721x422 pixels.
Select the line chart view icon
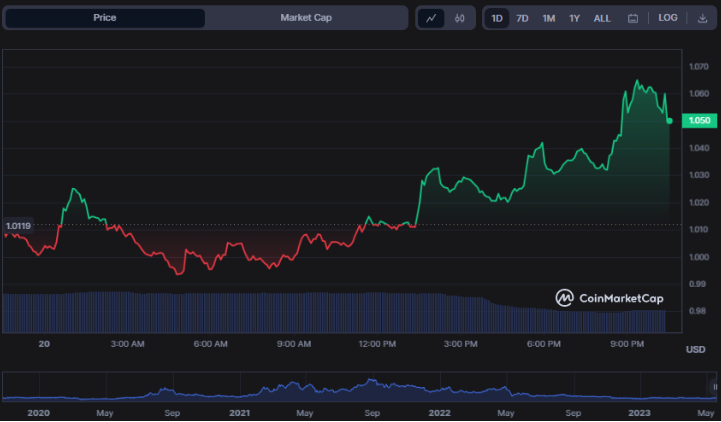(x=431, y=18)
